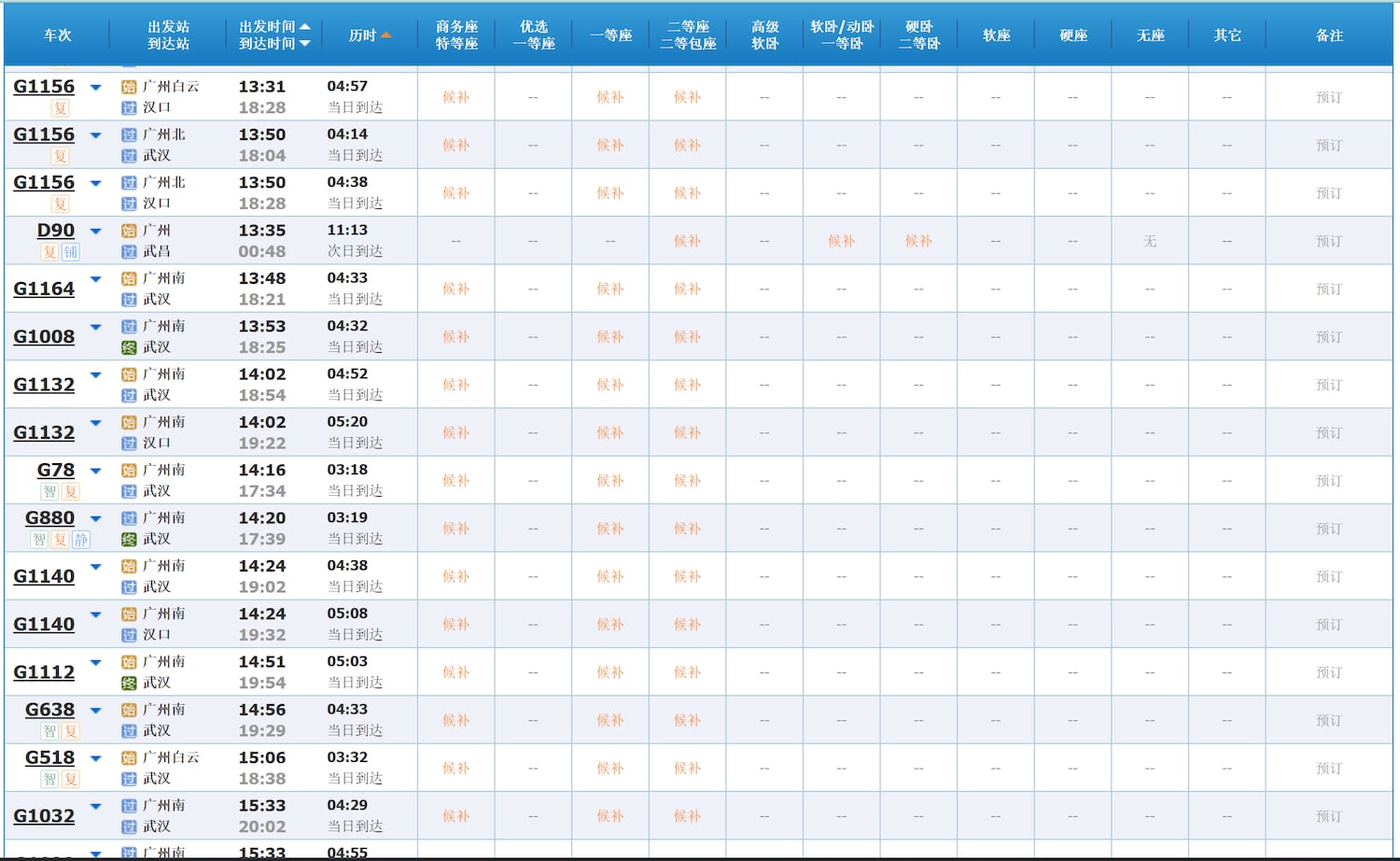Click the 复 tag under G518
This screenshot has height=861, width=1400.
[x=71, y=780]
